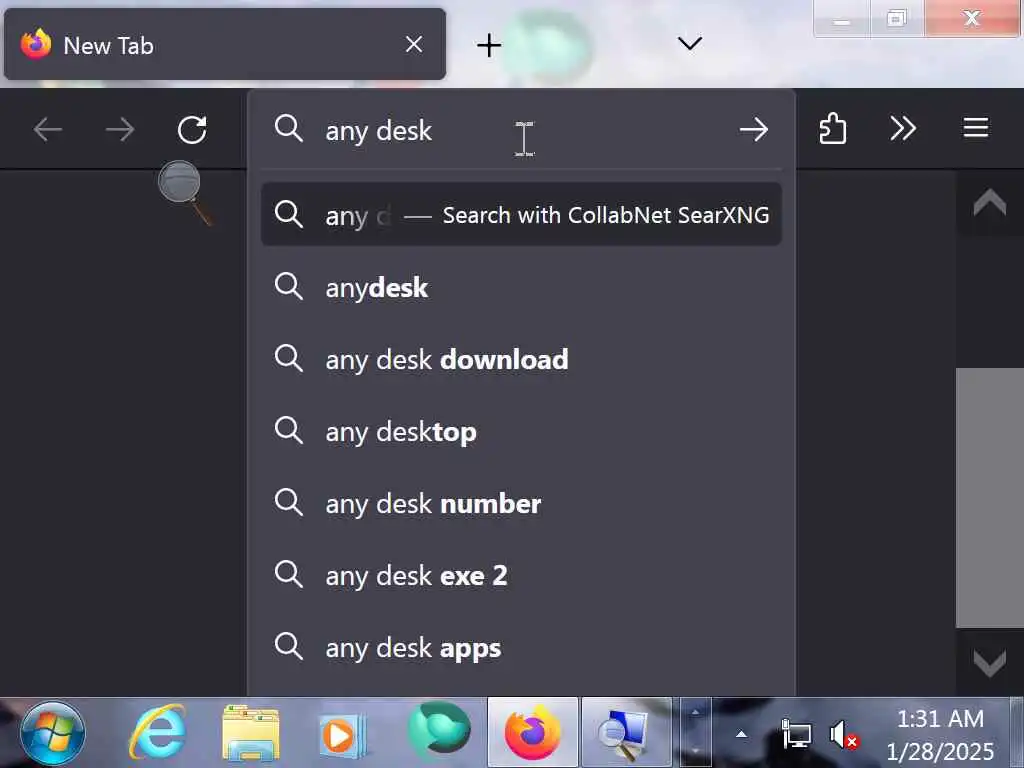The width and height of the screenshot is (1024, 768).
Task: Close the New Tab tab
Action: point(413,44)
